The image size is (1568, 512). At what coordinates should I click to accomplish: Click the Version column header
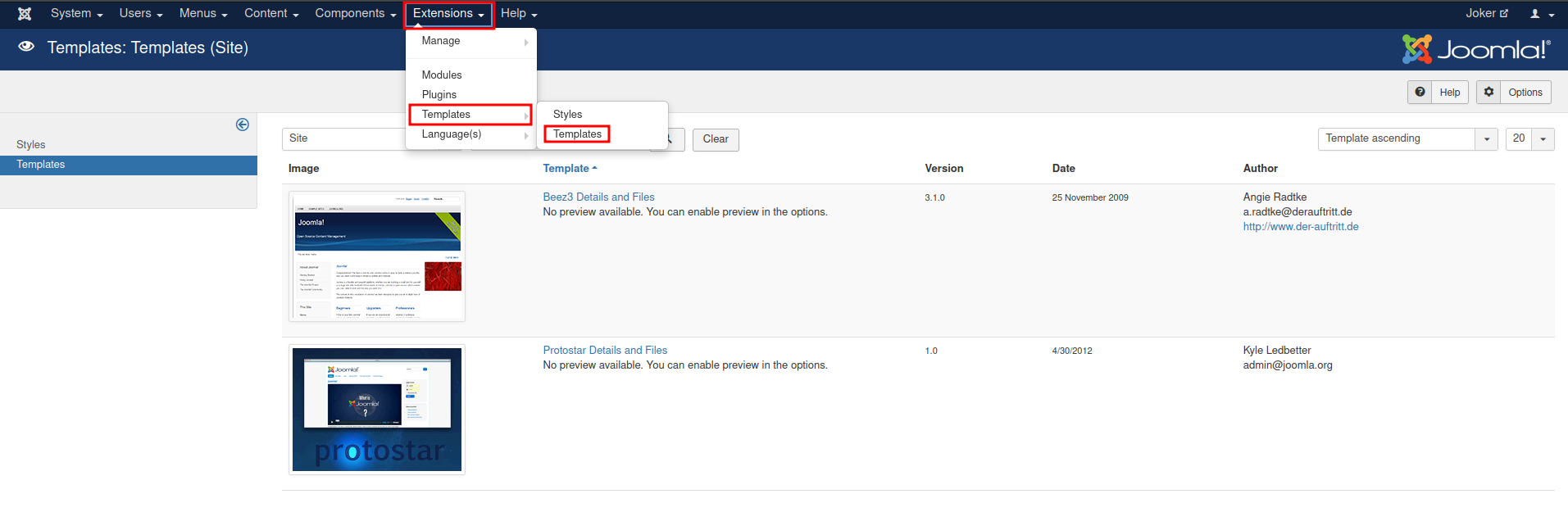click(944, 169)
